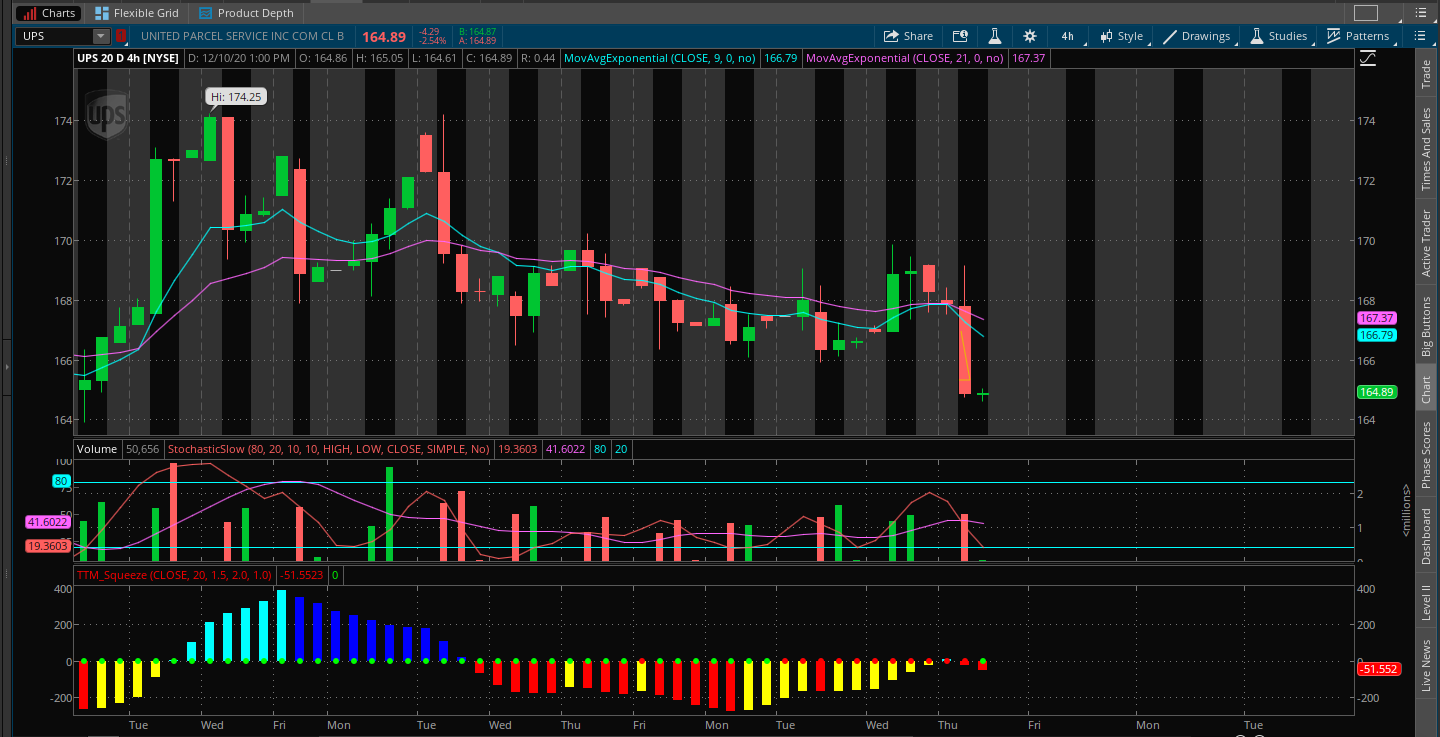Click the last price 164.89 in header
The image size is (1440, 737).
point(384,36)
